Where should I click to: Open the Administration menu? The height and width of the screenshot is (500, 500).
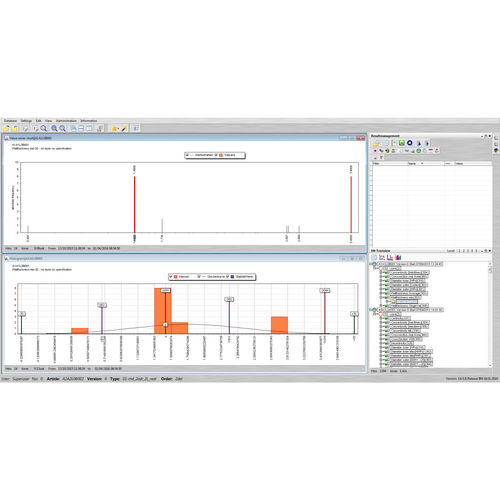pyautogui.click(x=66, y=121)
